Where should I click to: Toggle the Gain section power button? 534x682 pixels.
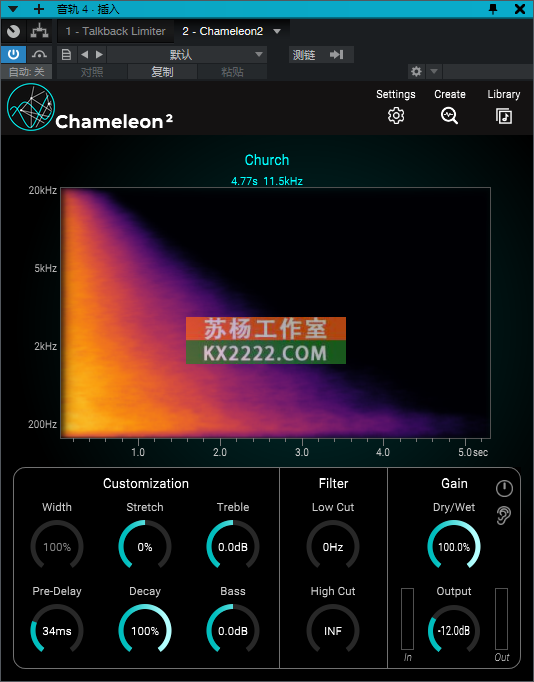[x=504, y=488]
